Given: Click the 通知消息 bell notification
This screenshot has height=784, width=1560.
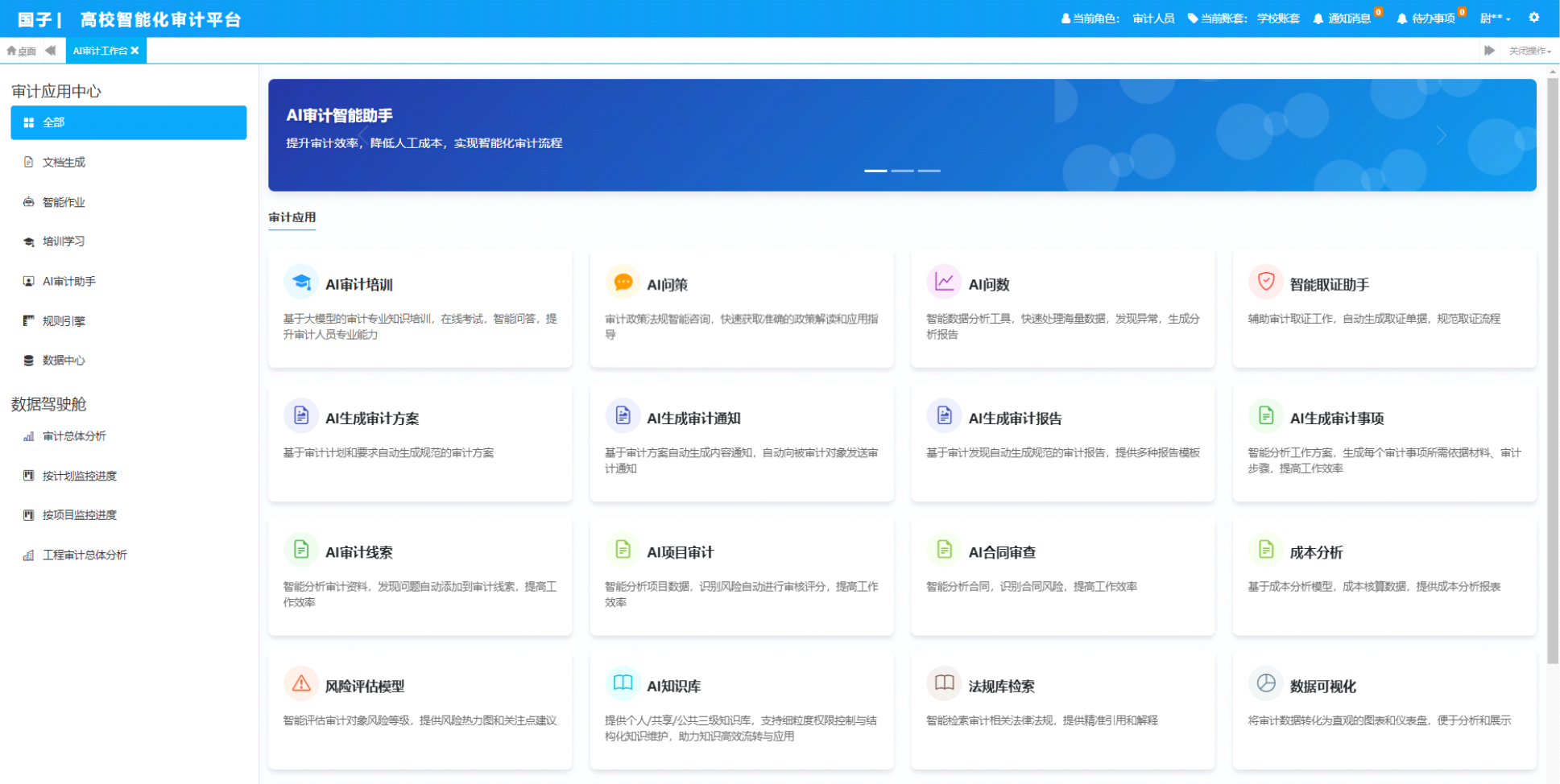Looking at the screenshot, I should pos(1342,19).
